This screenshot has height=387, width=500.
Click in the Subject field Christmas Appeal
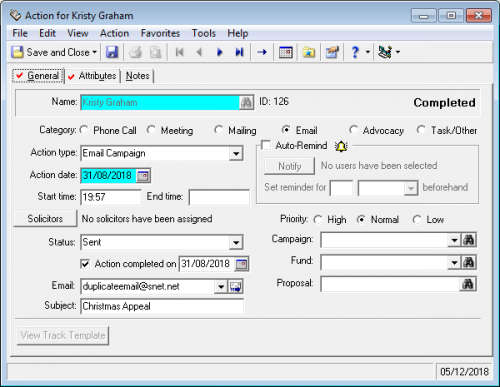[162, 306]
